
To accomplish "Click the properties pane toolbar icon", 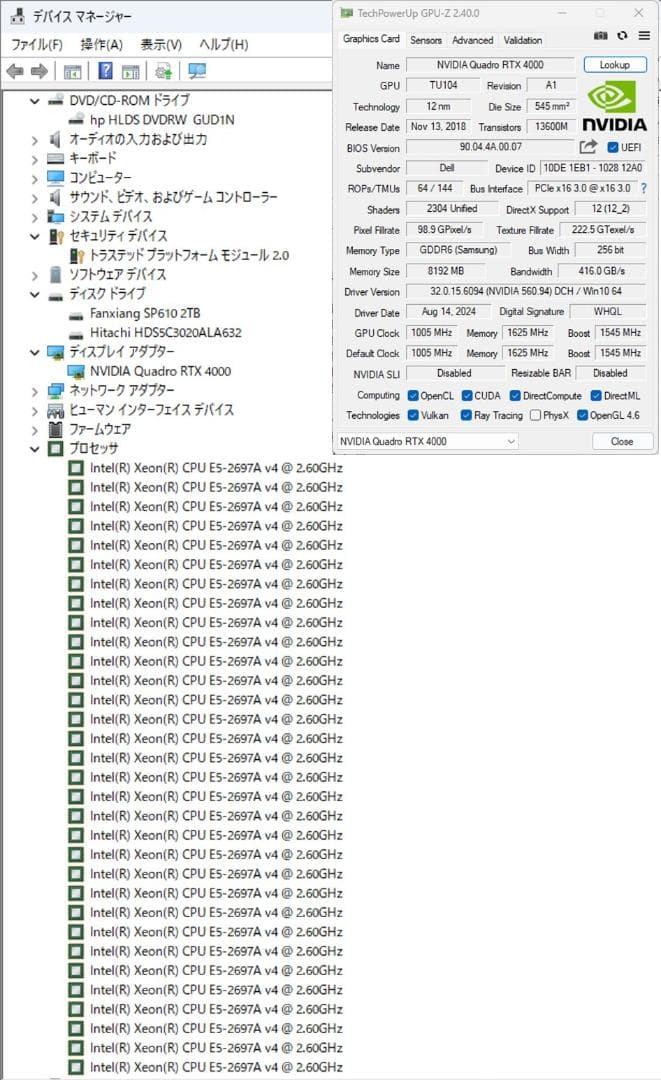I will [x=131, y=72].
